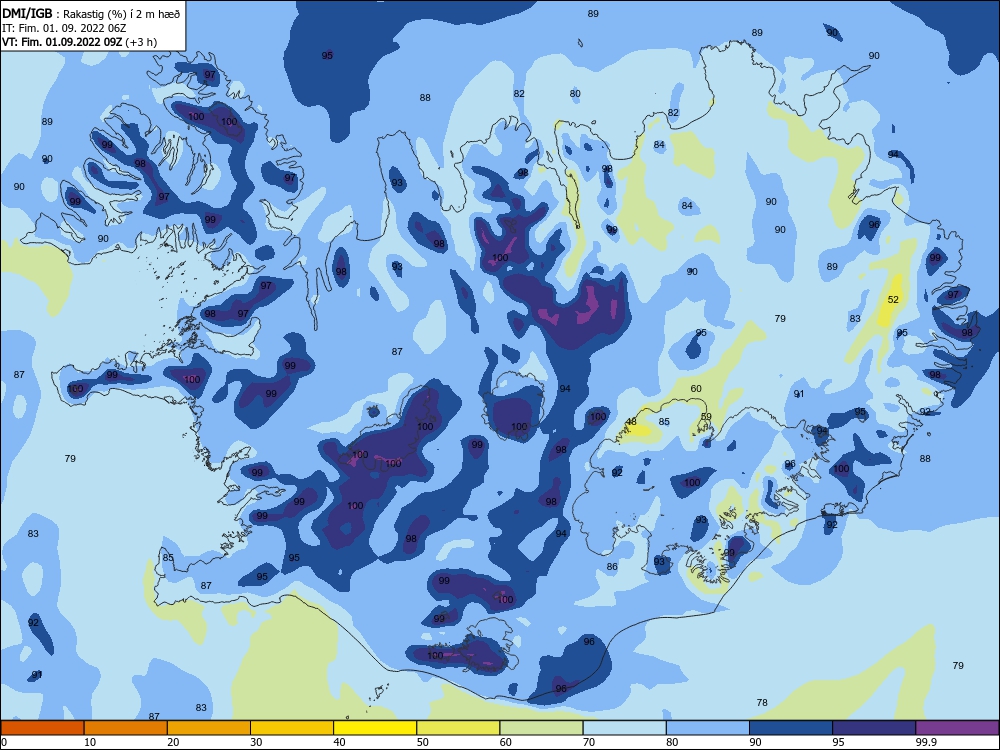1000x750 pixels.
Task: Click the '48' humidity value on the map
Action: (631, 422)
